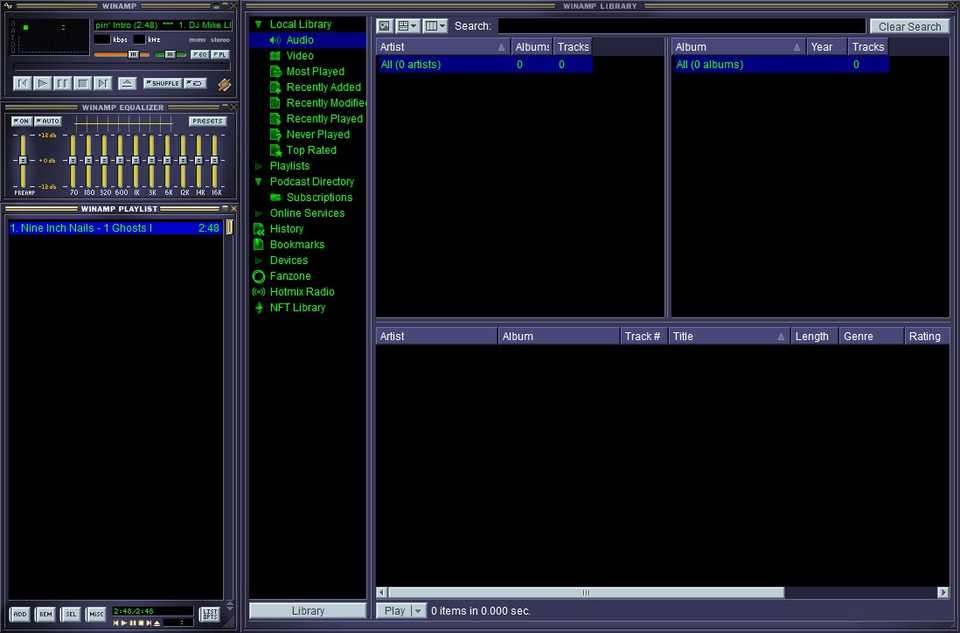Collapse the Local Library tree node

coord(258,24)
